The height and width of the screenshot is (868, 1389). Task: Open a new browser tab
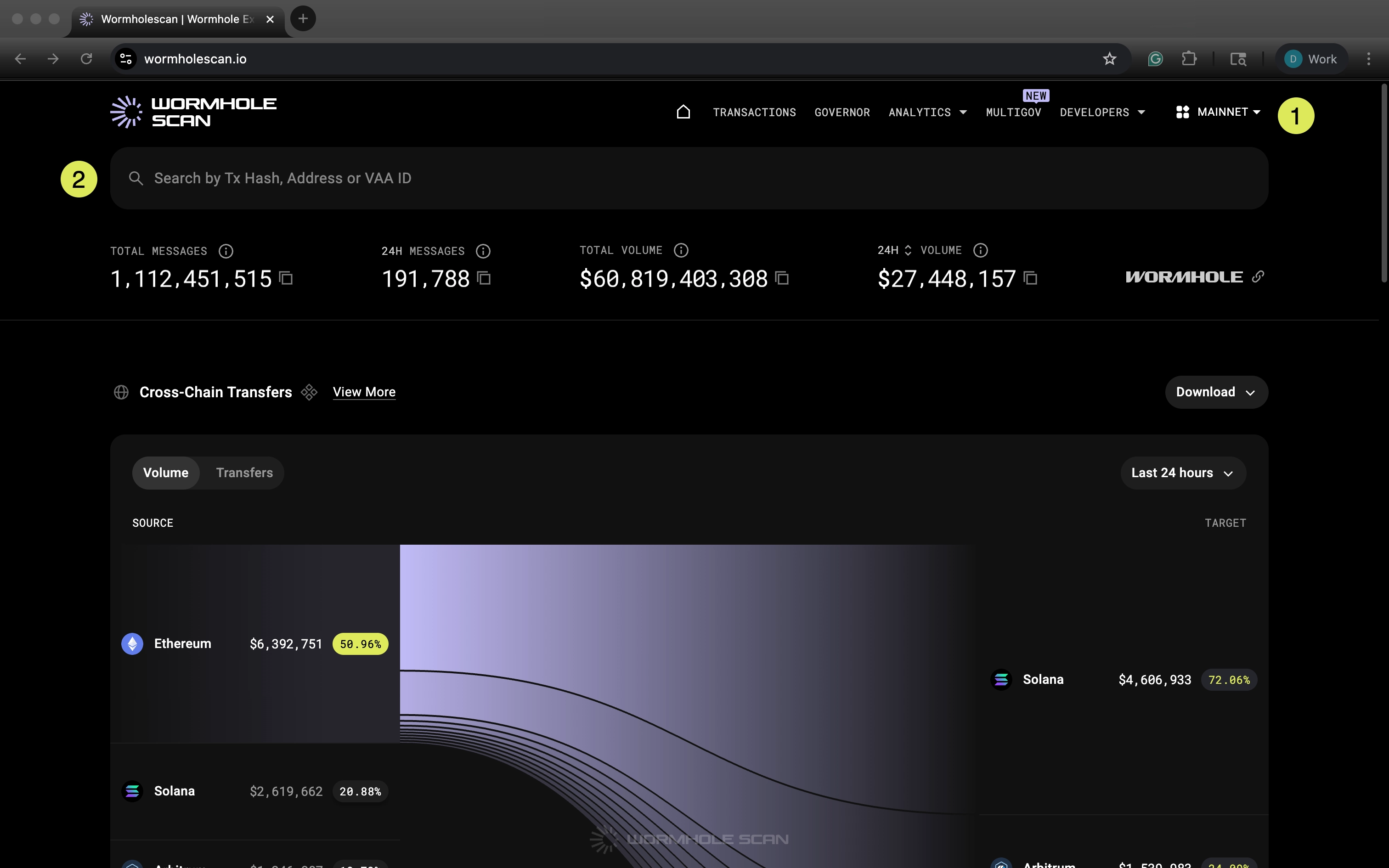303,19
